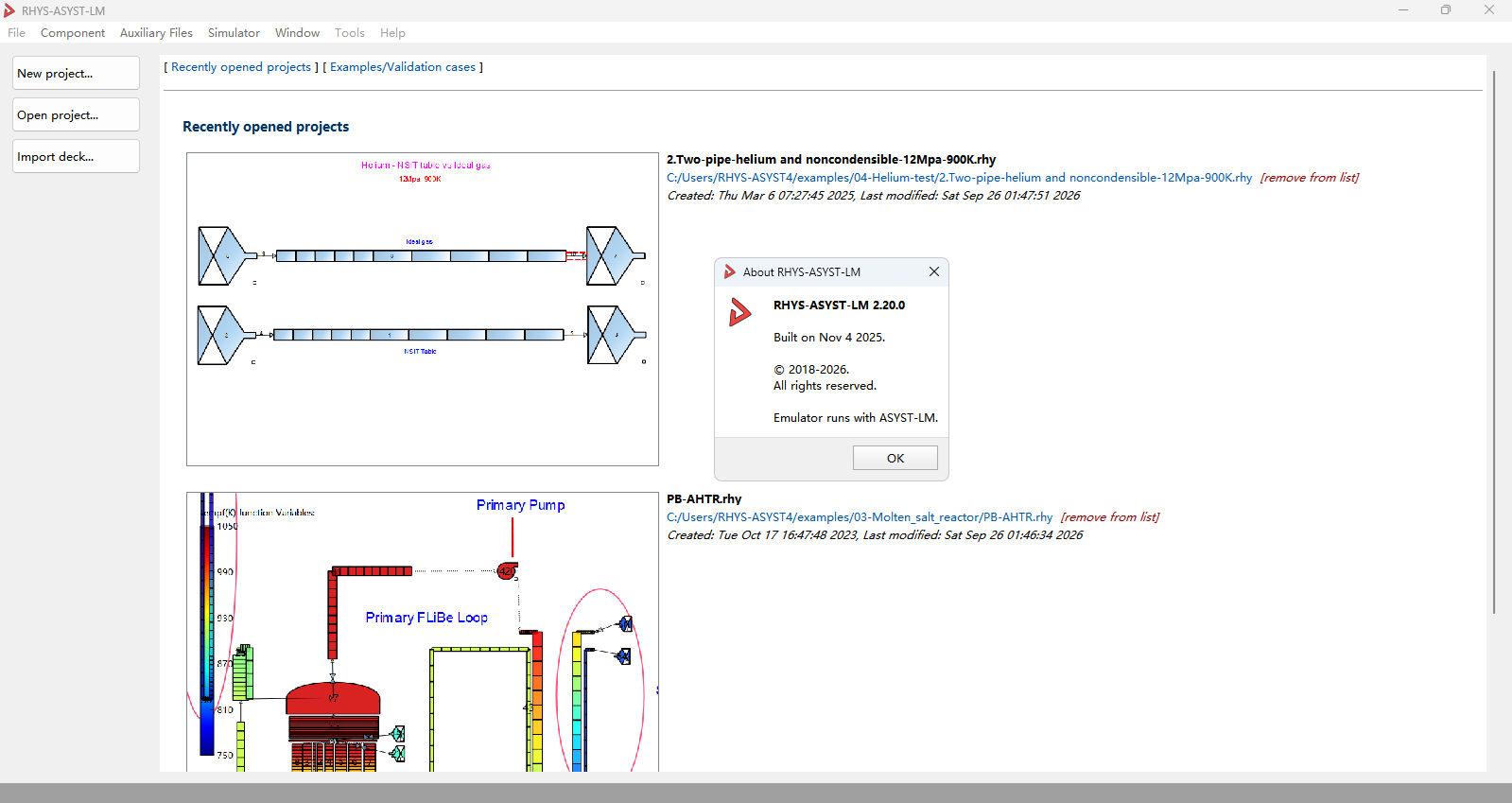Open the PB-AHTR.rhy file path link

pyautogui.click(x=860, y=517)
